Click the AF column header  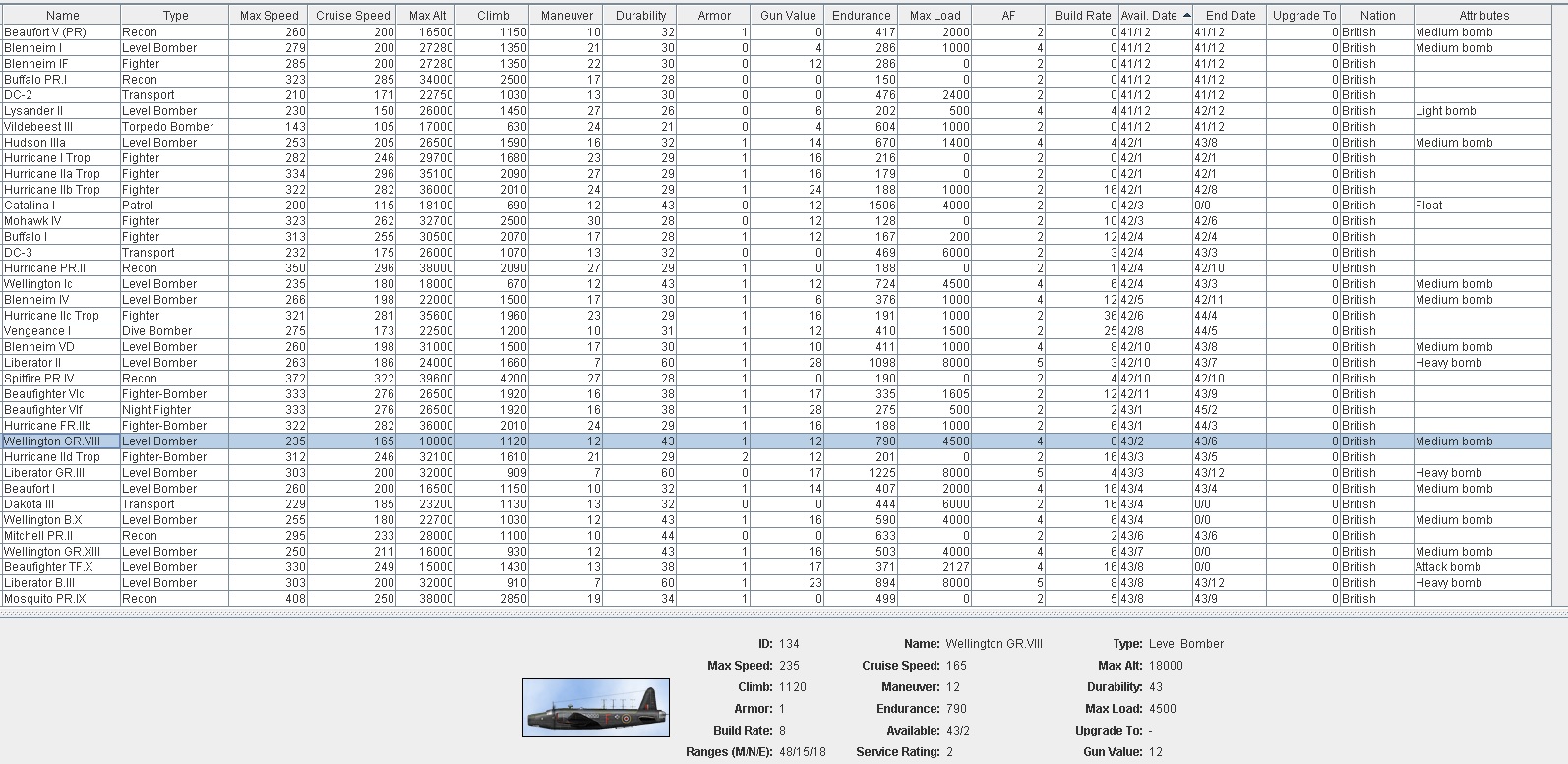[x=1009, y=15]
